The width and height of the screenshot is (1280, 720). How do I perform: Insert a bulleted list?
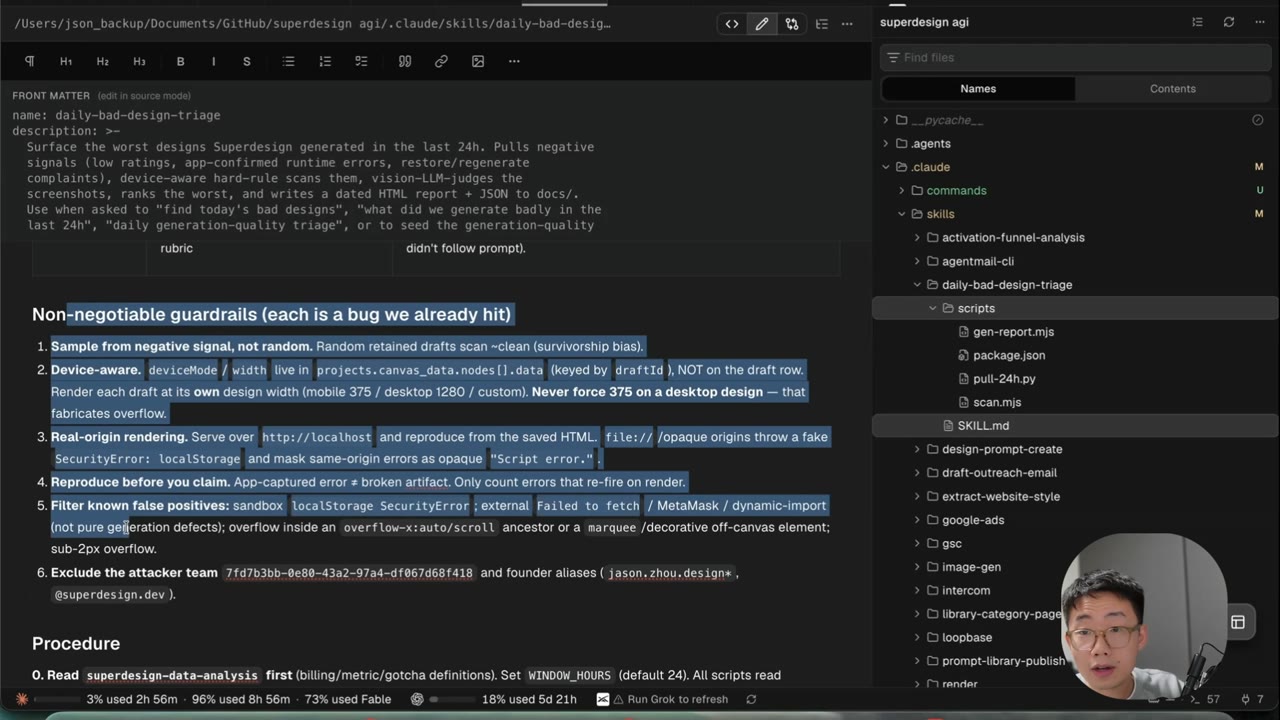pos(288,61)
